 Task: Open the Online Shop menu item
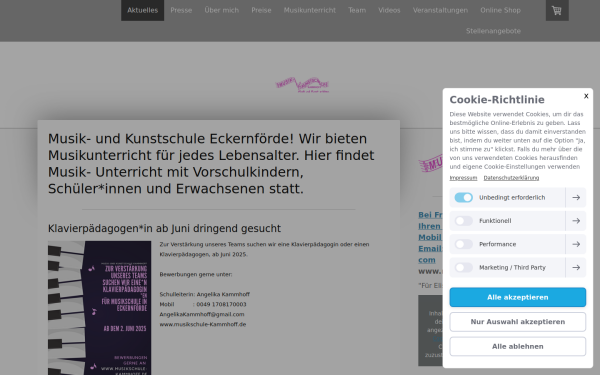[x=500, y=10]
